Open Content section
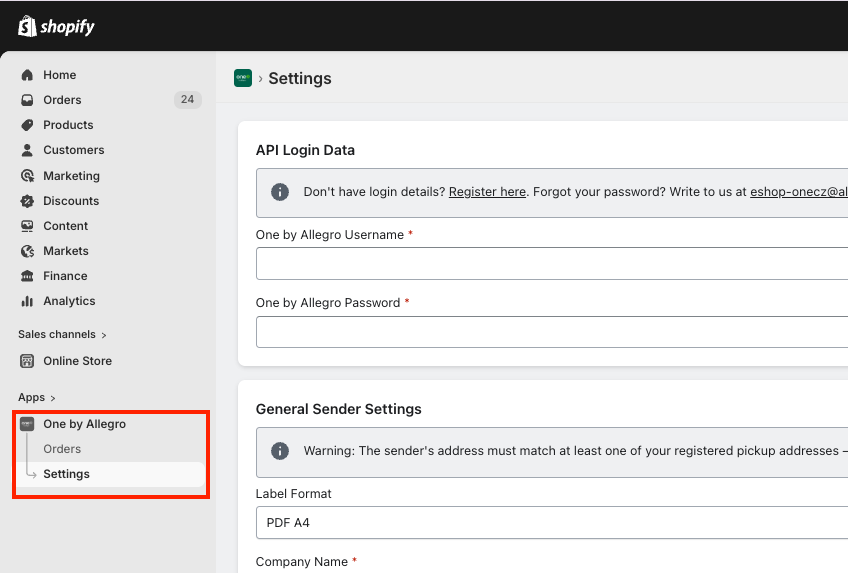 click(x=65, y=226)
